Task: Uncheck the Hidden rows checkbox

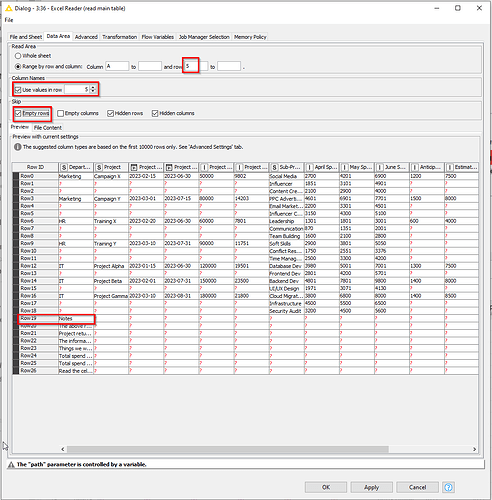Action: click(110, 114)
